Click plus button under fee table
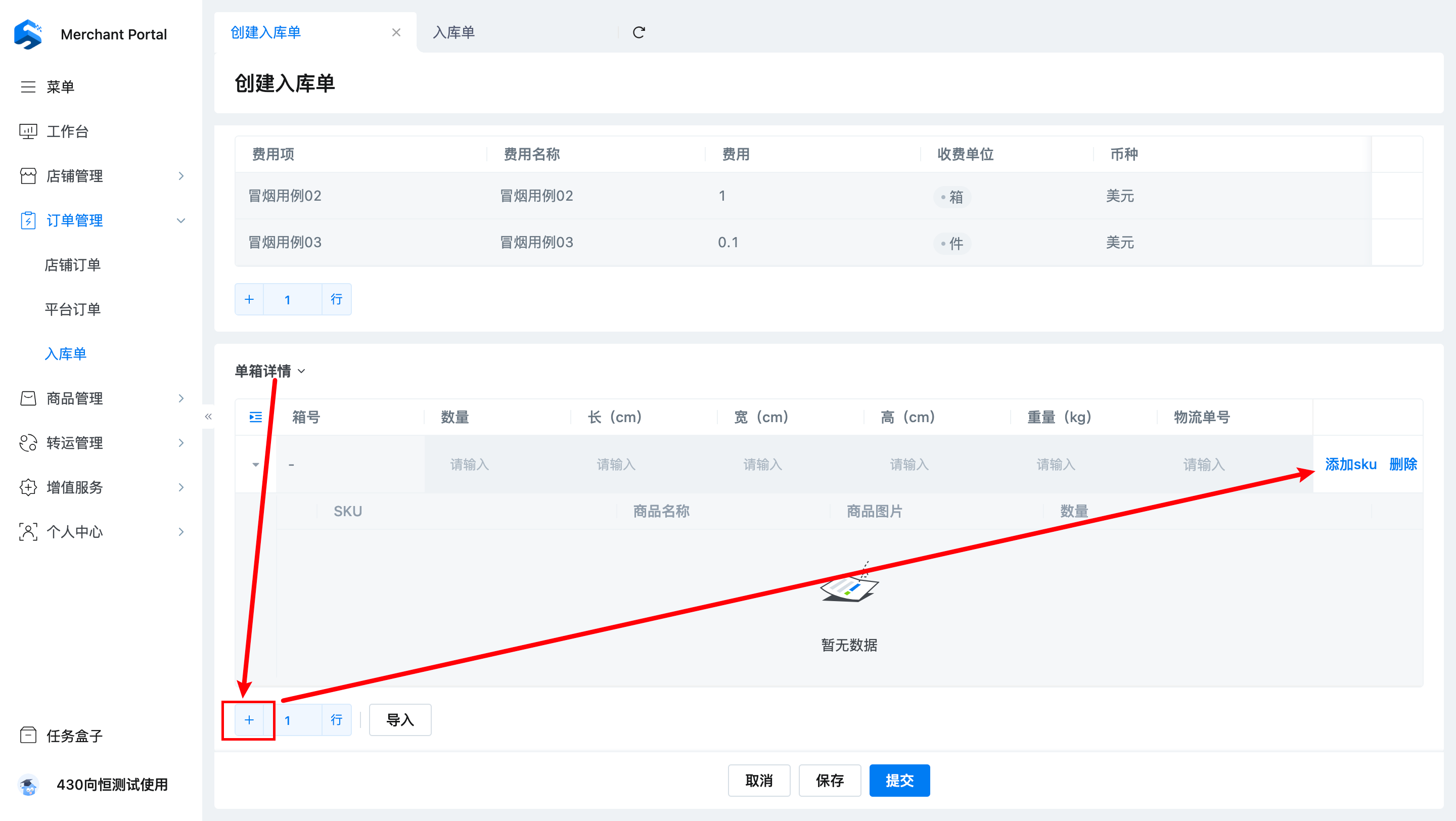 (x=249, y=299)
